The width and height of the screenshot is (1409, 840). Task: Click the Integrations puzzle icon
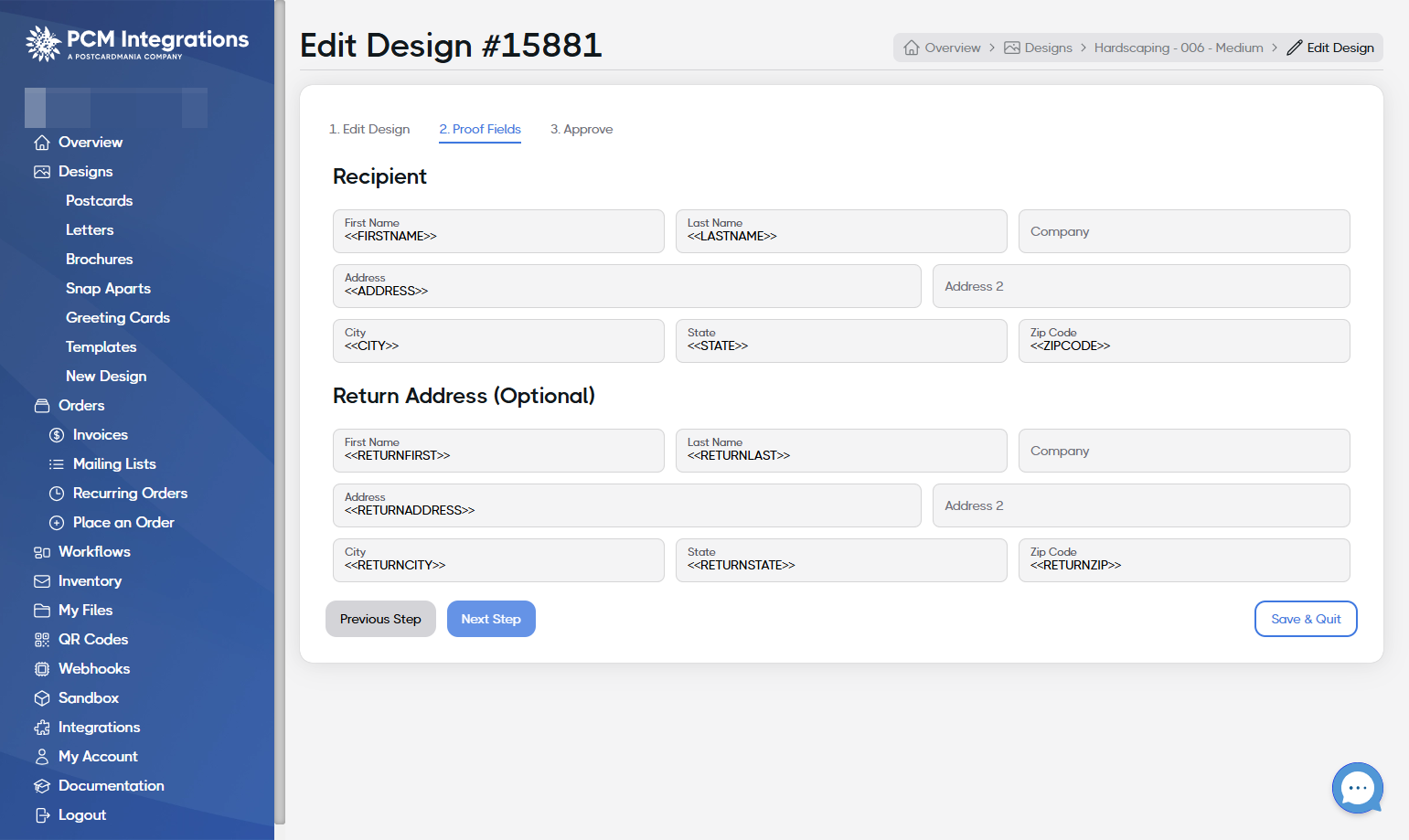[42, 728]
